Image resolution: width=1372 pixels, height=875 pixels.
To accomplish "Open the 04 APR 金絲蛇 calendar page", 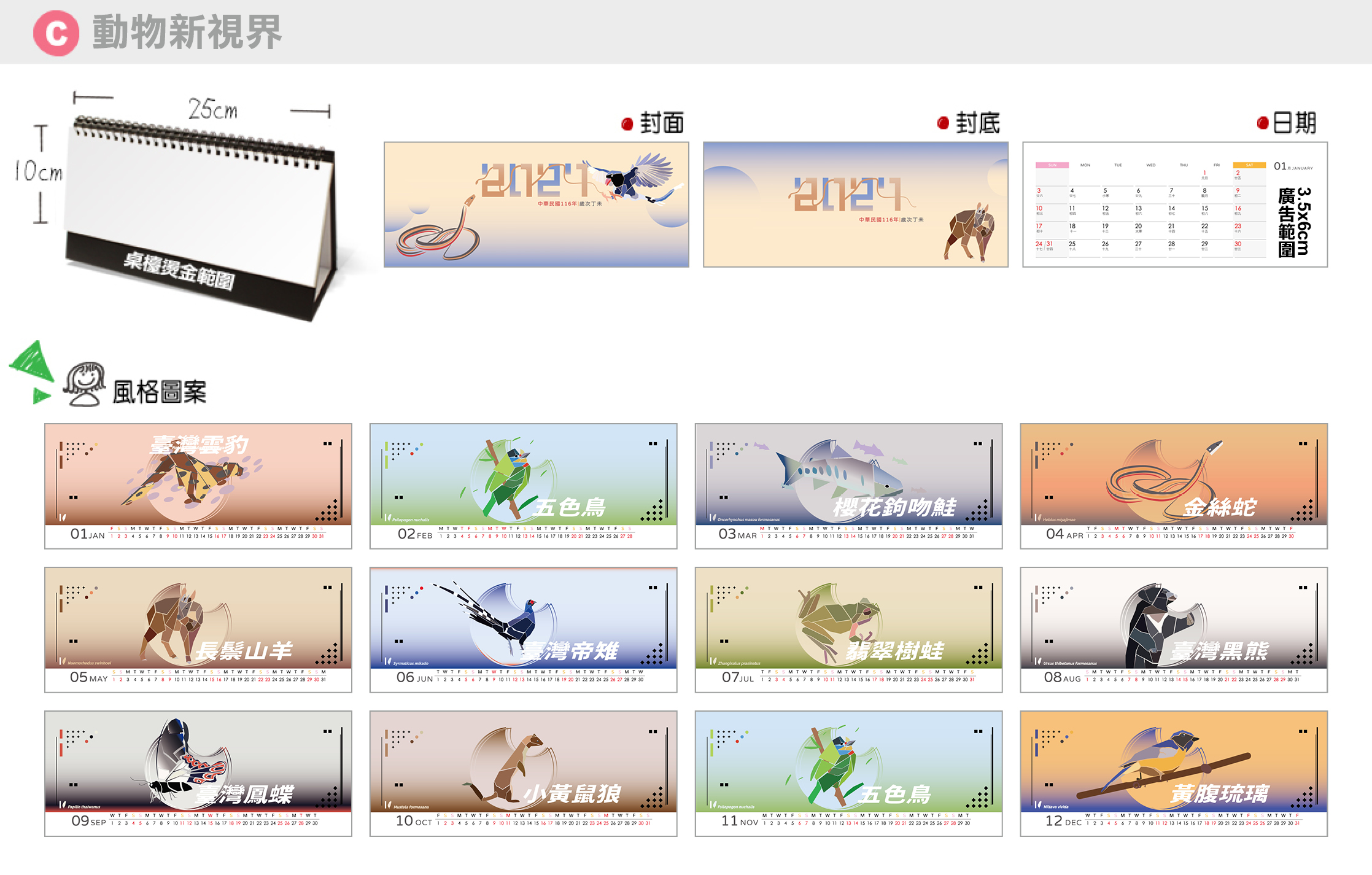I will [1174, 486].
